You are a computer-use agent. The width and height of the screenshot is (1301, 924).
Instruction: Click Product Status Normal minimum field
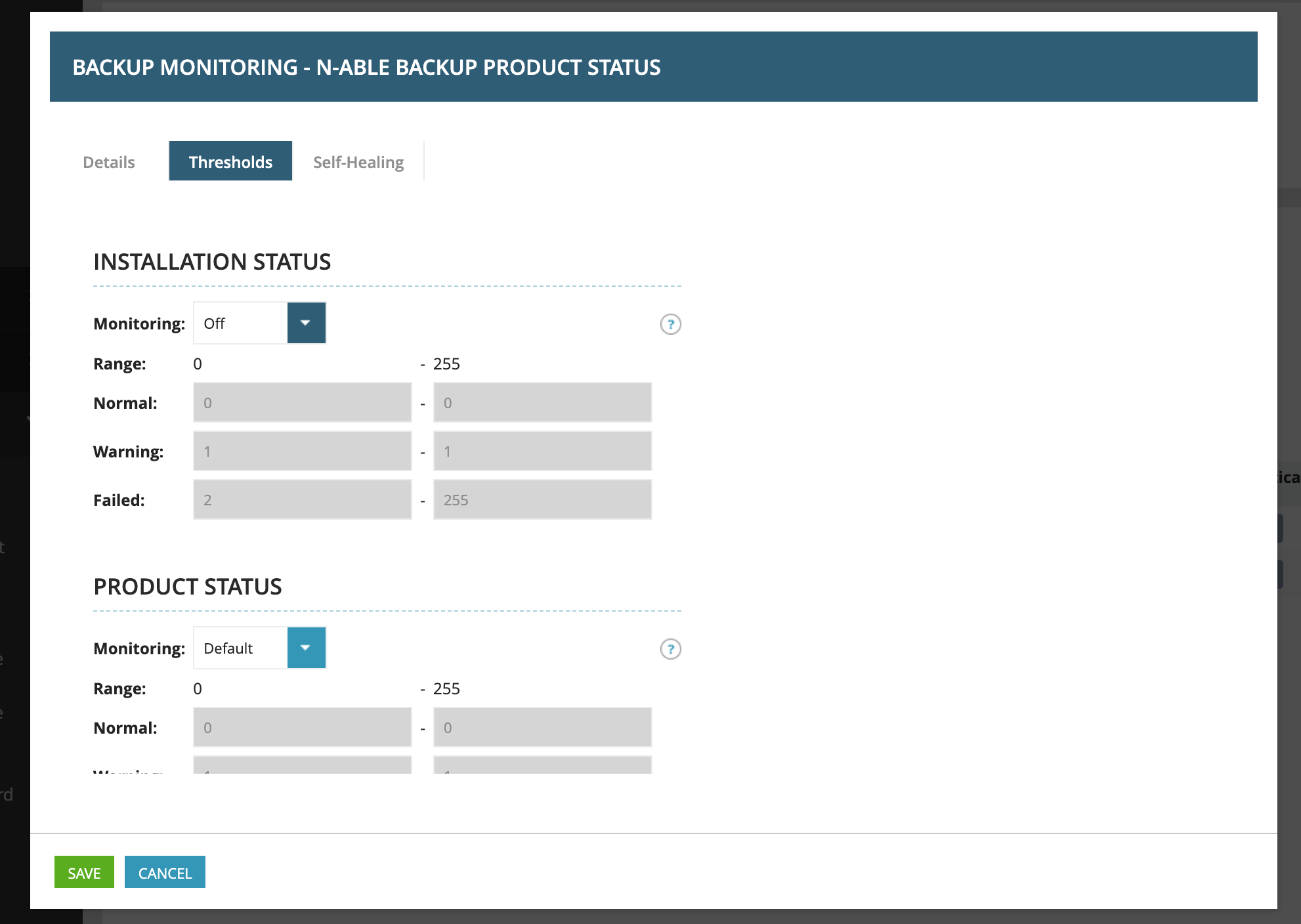point(302,727)
